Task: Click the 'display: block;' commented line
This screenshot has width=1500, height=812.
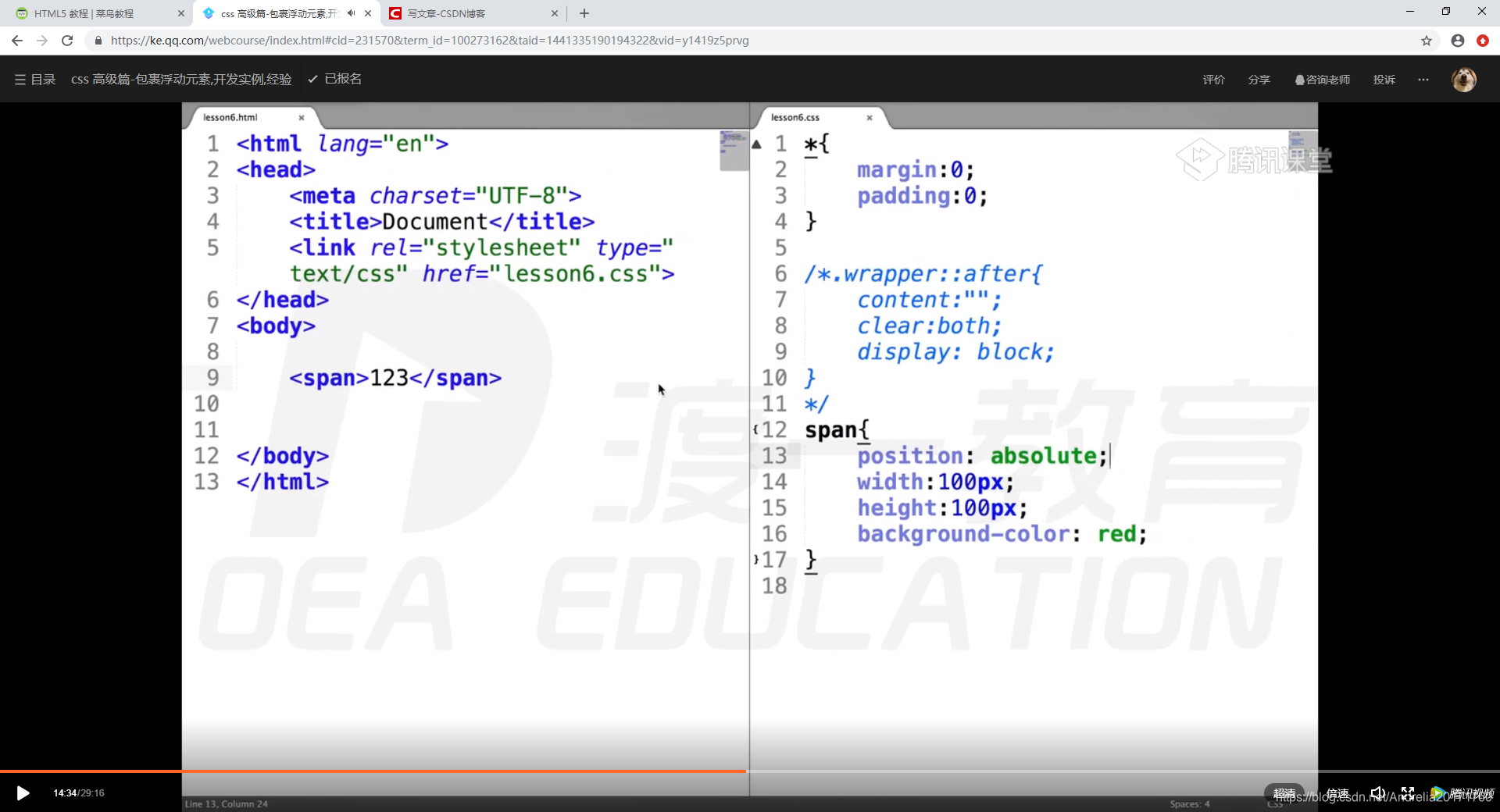Action: point(955,352)
